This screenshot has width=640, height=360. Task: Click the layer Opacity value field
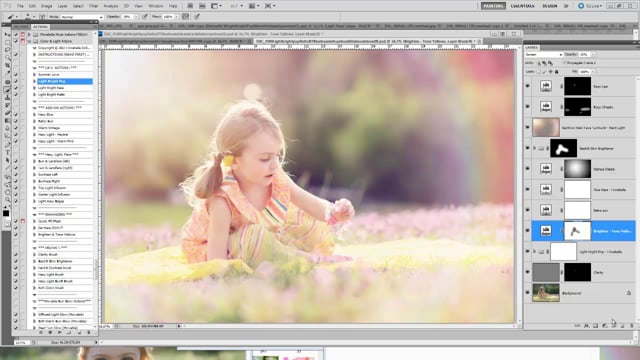coord(584,54)
